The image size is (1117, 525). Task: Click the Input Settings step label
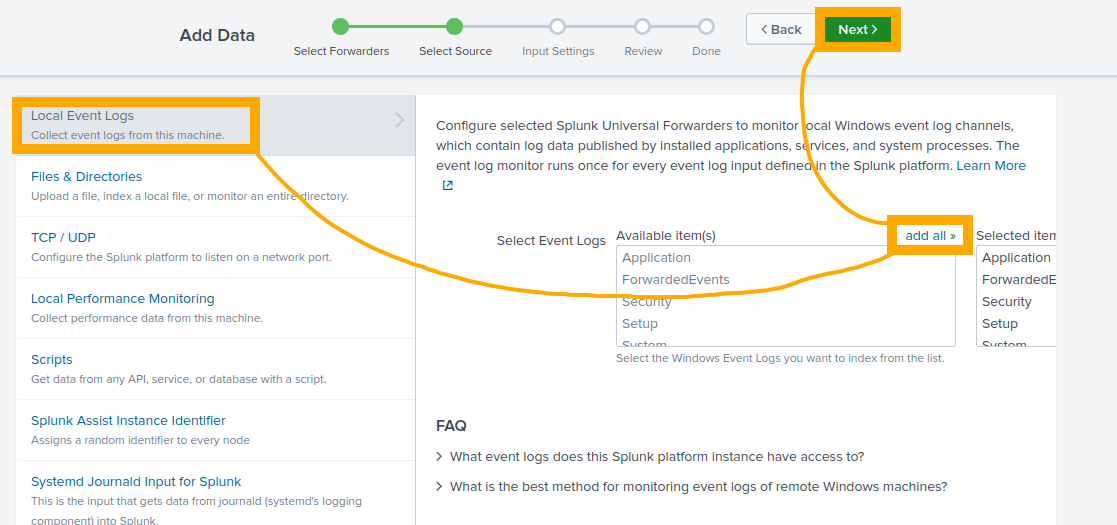coord(558,51)
